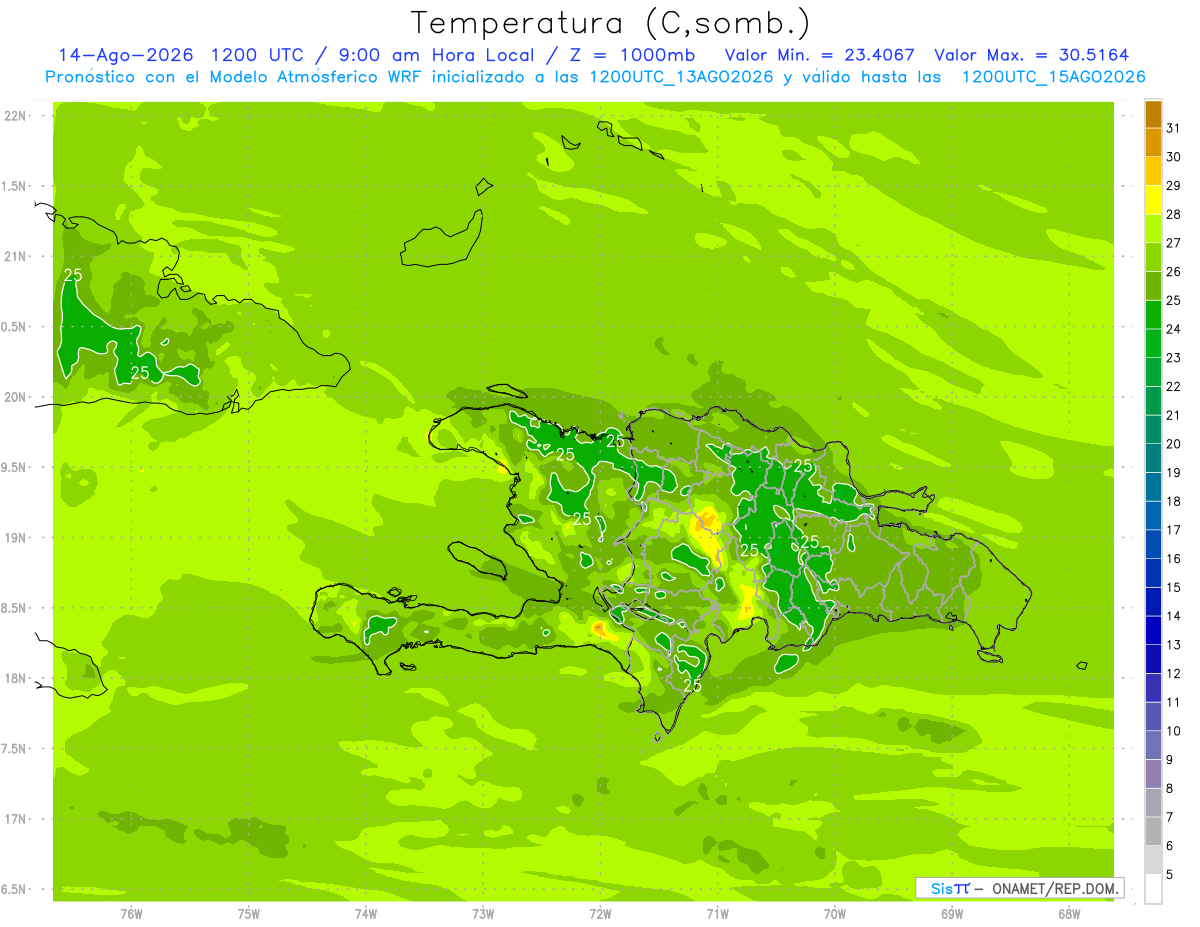Click the "70W" longitude label
Viewport: 1200px width, 927px height.
pos(835,913)
